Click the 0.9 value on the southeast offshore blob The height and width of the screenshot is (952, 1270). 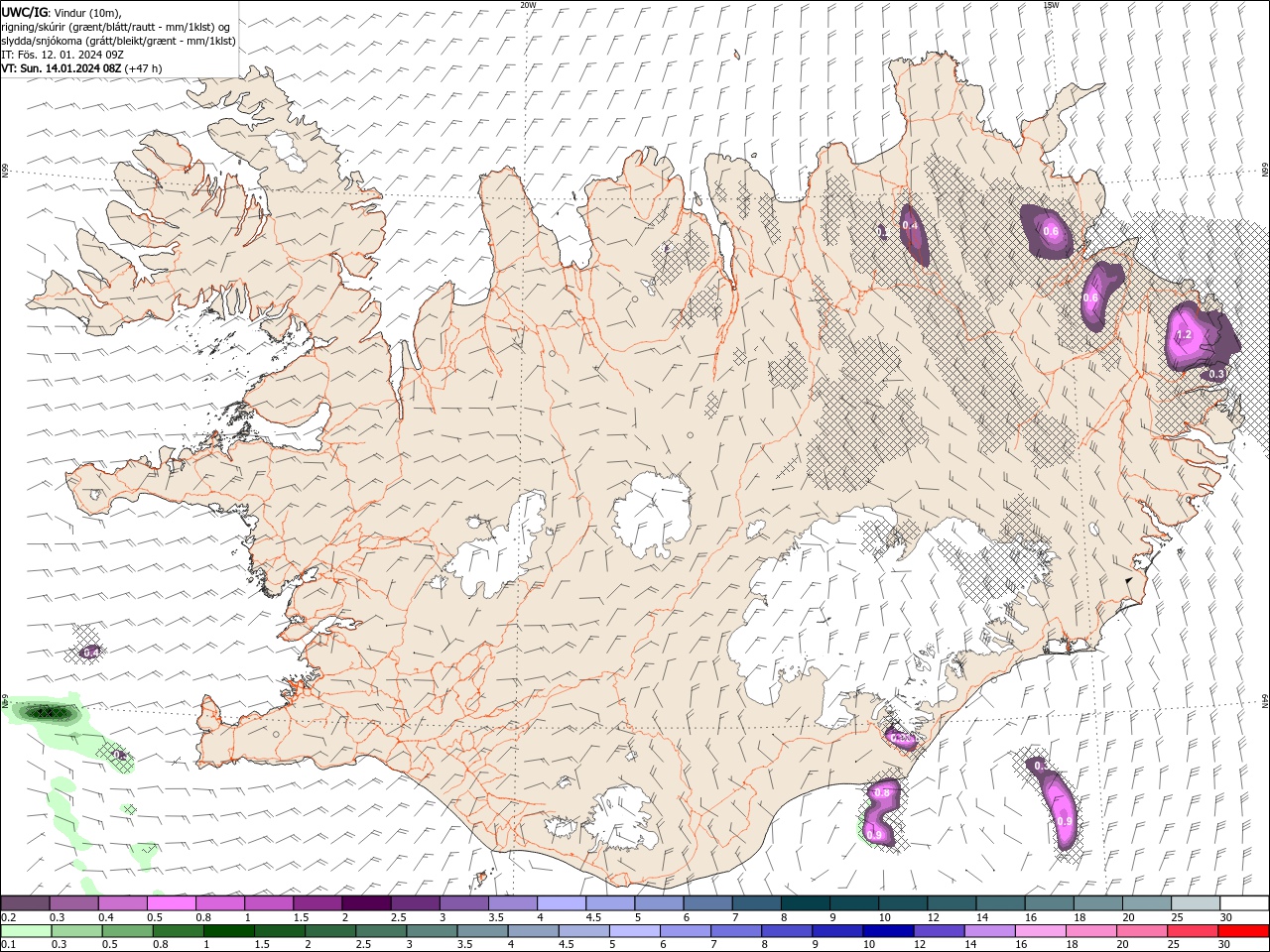click(1065, 822)
